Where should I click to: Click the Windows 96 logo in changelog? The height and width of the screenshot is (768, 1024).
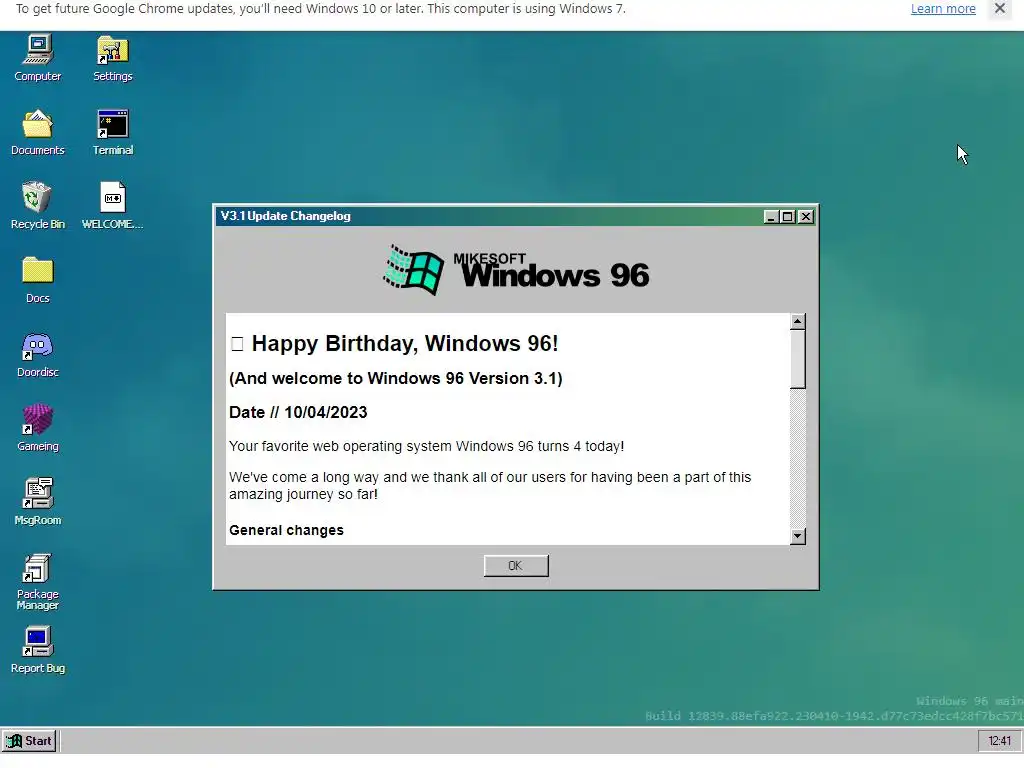point(516,270)
